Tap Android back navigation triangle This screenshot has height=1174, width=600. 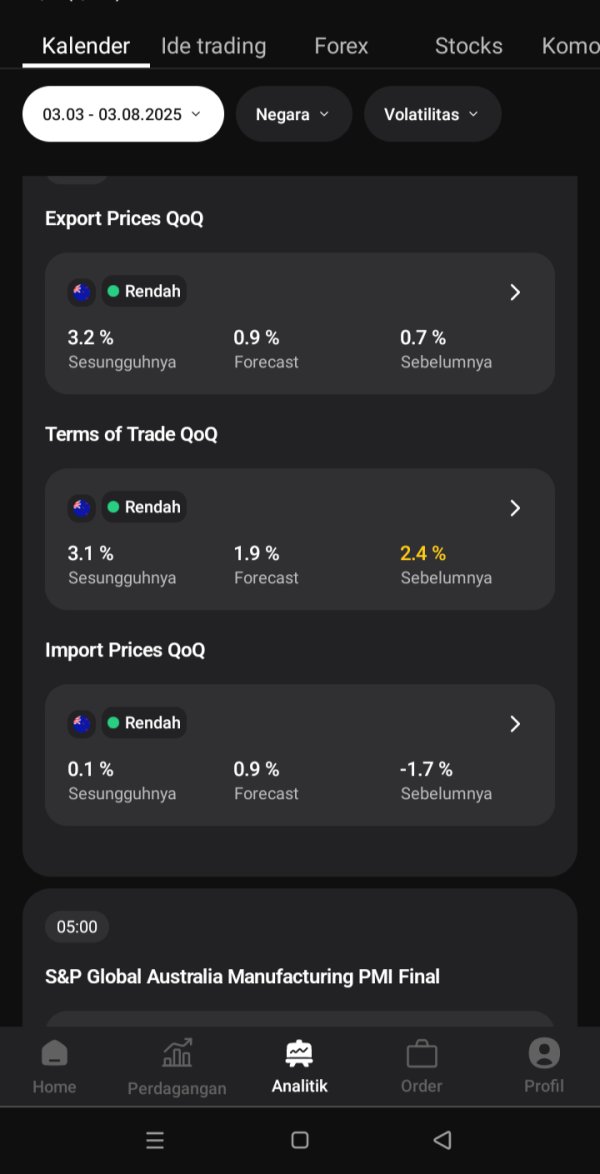[x=442, y=1140]
